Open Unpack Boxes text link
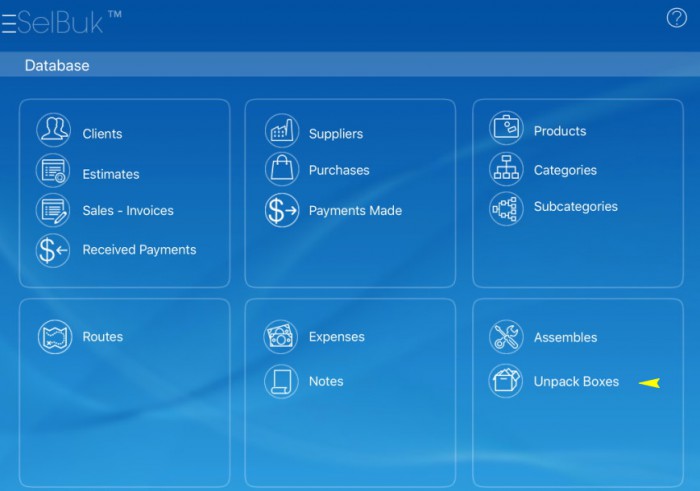Screen dimensions: 700x491 (576, 382)
